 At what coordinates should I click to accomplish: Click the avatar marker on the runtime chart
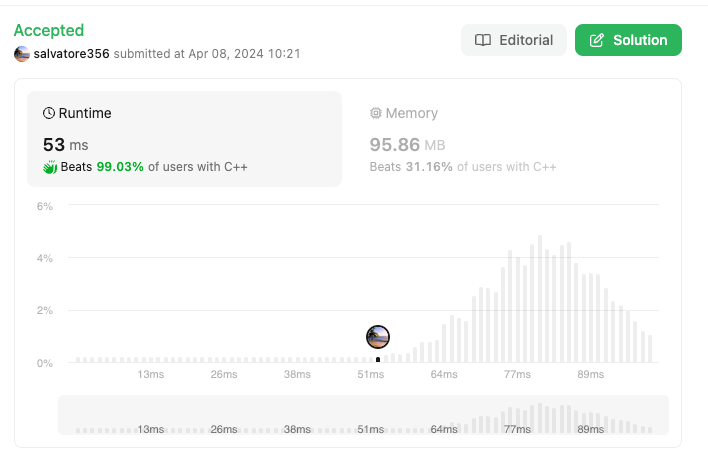pos(378,337)
